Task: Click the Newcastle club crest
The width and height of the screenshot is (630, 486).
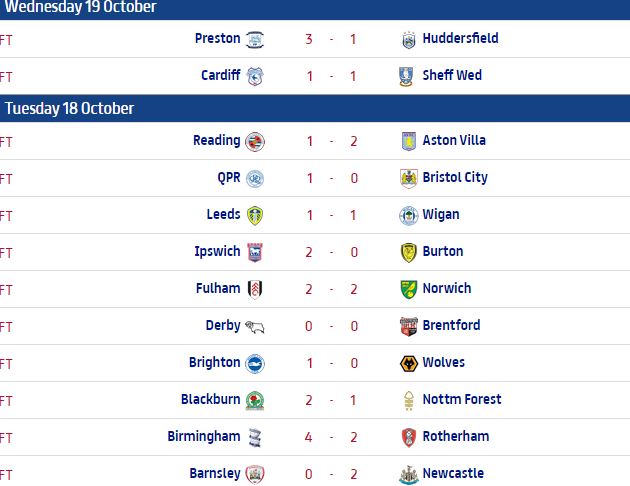Action: [x=408, y=474]
